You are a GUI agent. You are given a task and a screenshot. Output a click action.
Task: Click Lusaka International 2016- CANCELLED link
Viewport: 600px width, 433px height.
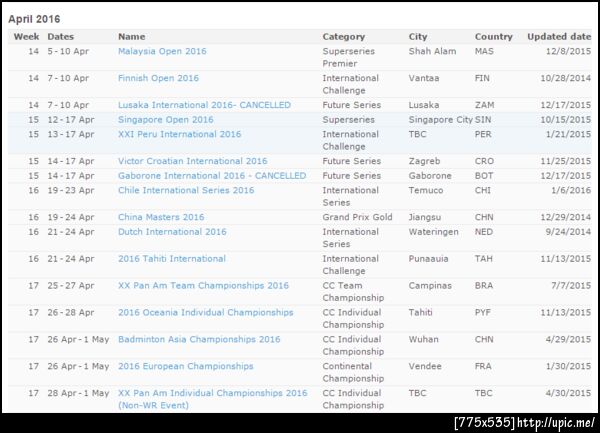tap(204, 105)
